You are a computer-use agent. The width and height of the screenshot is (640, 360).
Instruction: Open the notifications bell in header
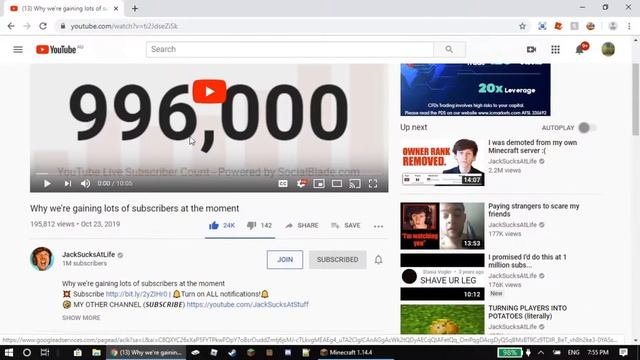tap(580, 49)
